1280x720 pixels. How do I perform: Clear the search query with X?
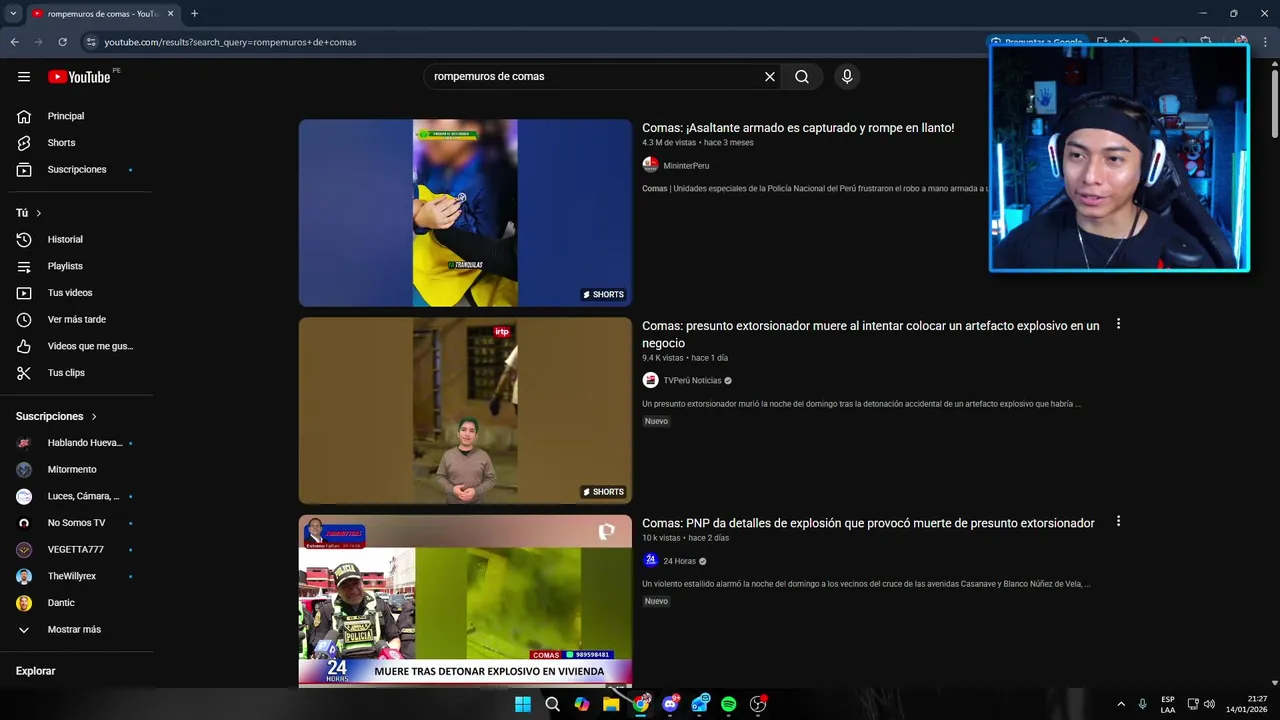[770, 77]
